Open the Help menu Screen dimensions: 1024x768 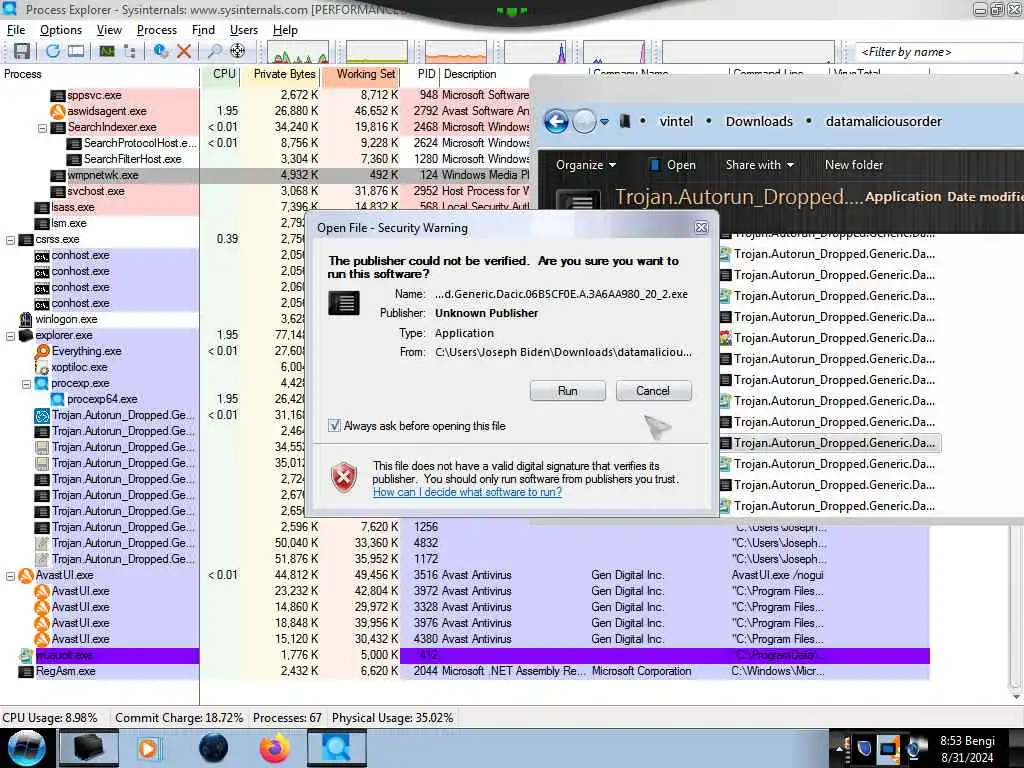[285, 30]
